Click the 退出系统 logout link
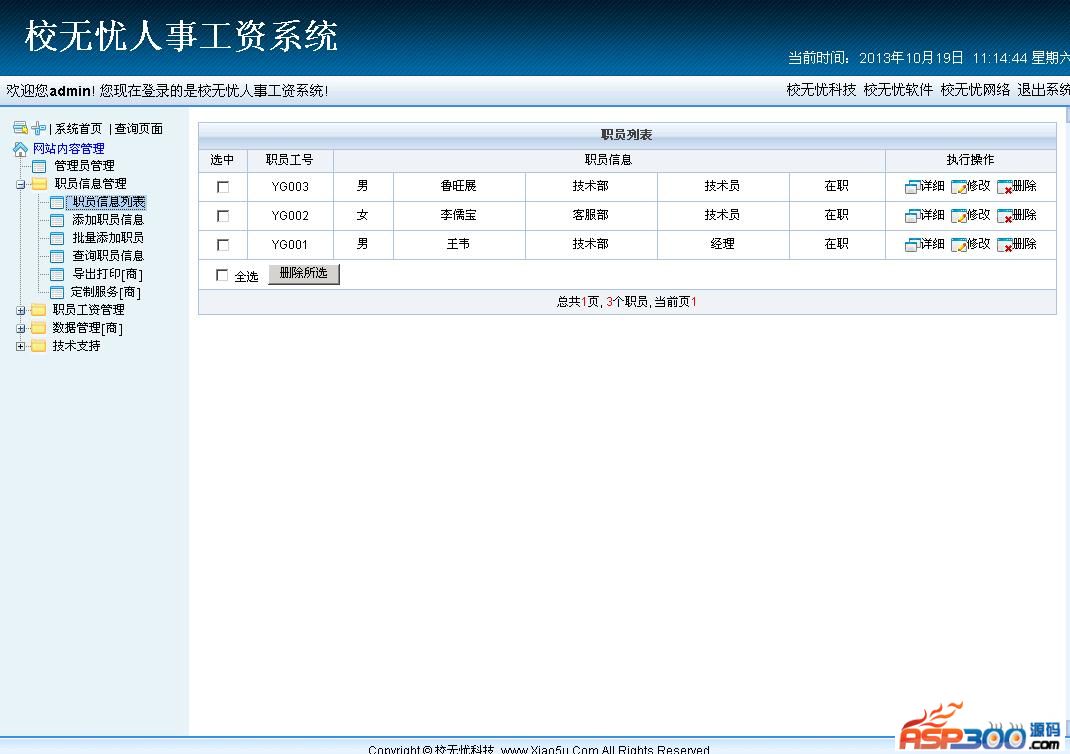Image resolution: width=1070 pixels, height=754 pixels. pos(1043,90)
